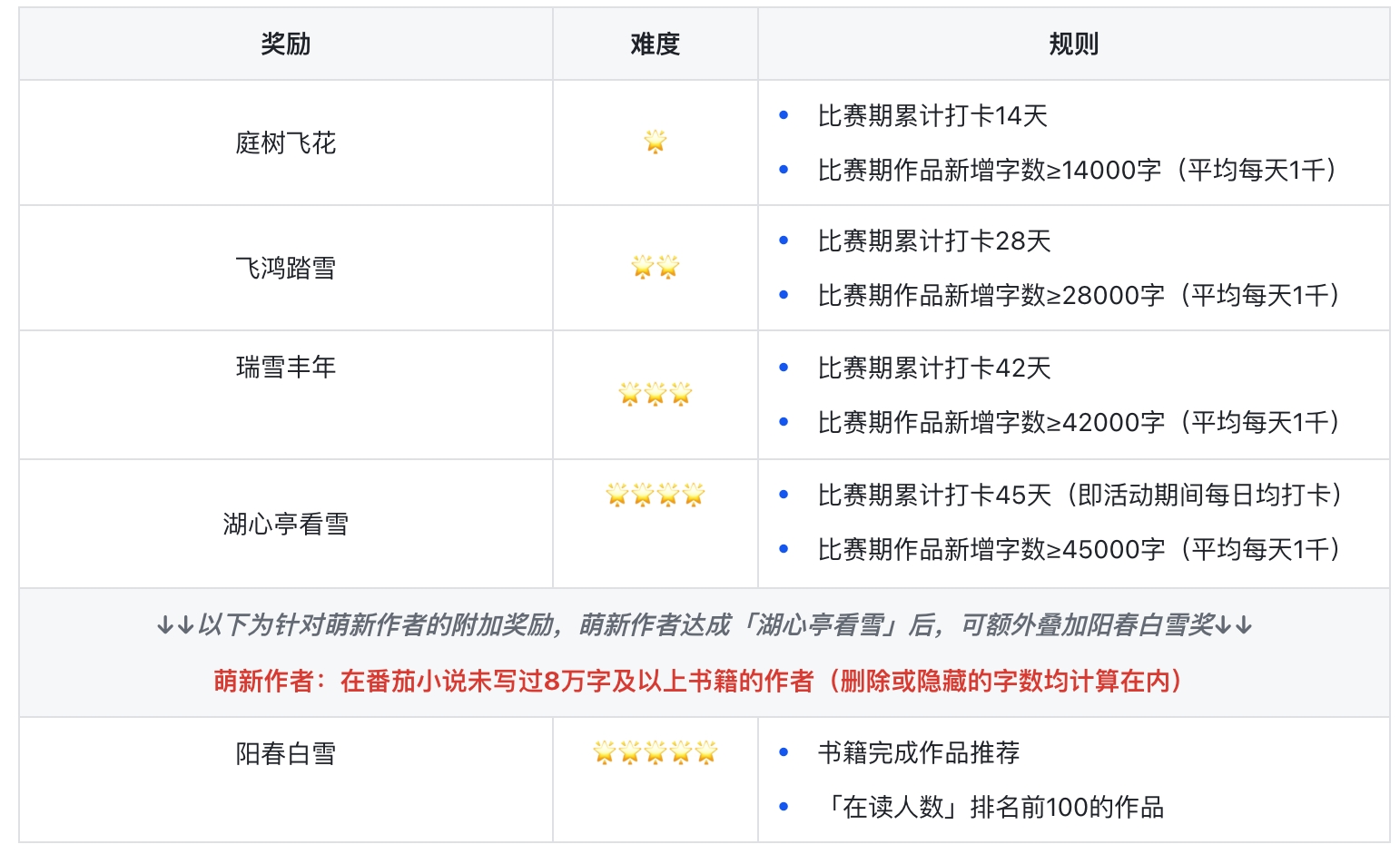Click the down arrows before 以下为针对萌新作者
The width and height of the screenshot is (1400, 864).
tap(175, 625)
